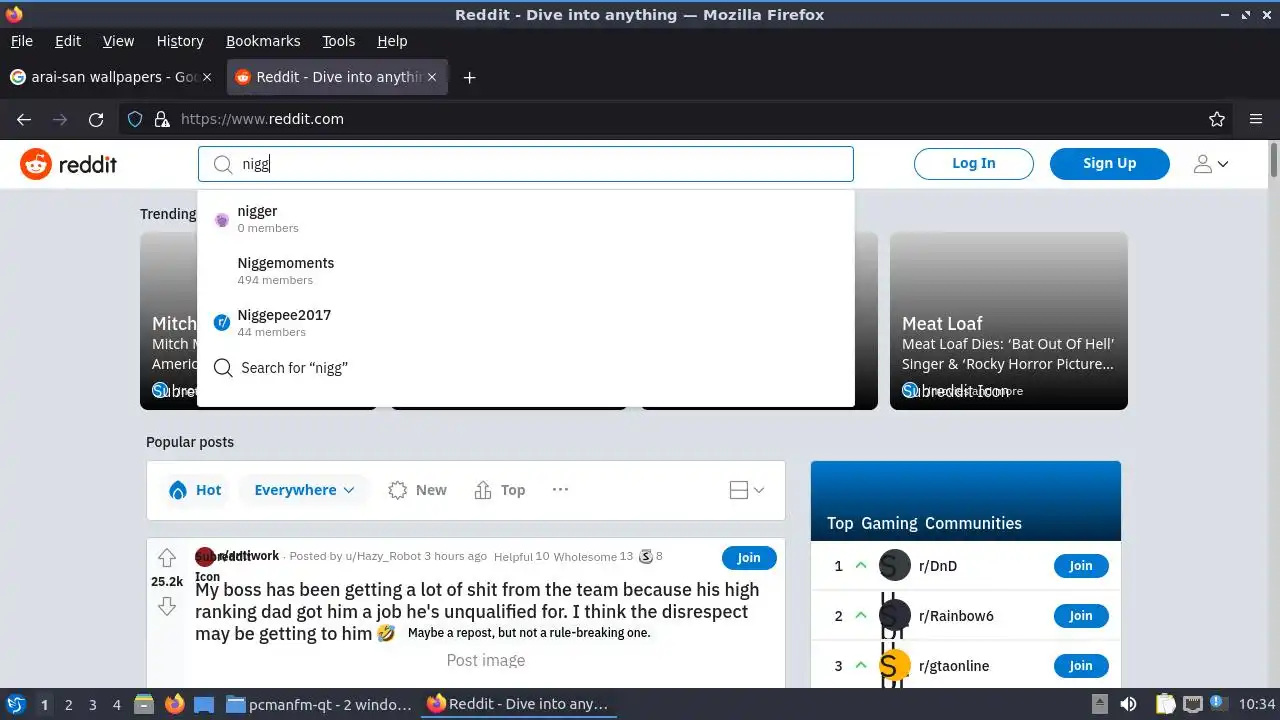Close the Reddit browser tab
Screen dimensions: 1280x720
433,77
